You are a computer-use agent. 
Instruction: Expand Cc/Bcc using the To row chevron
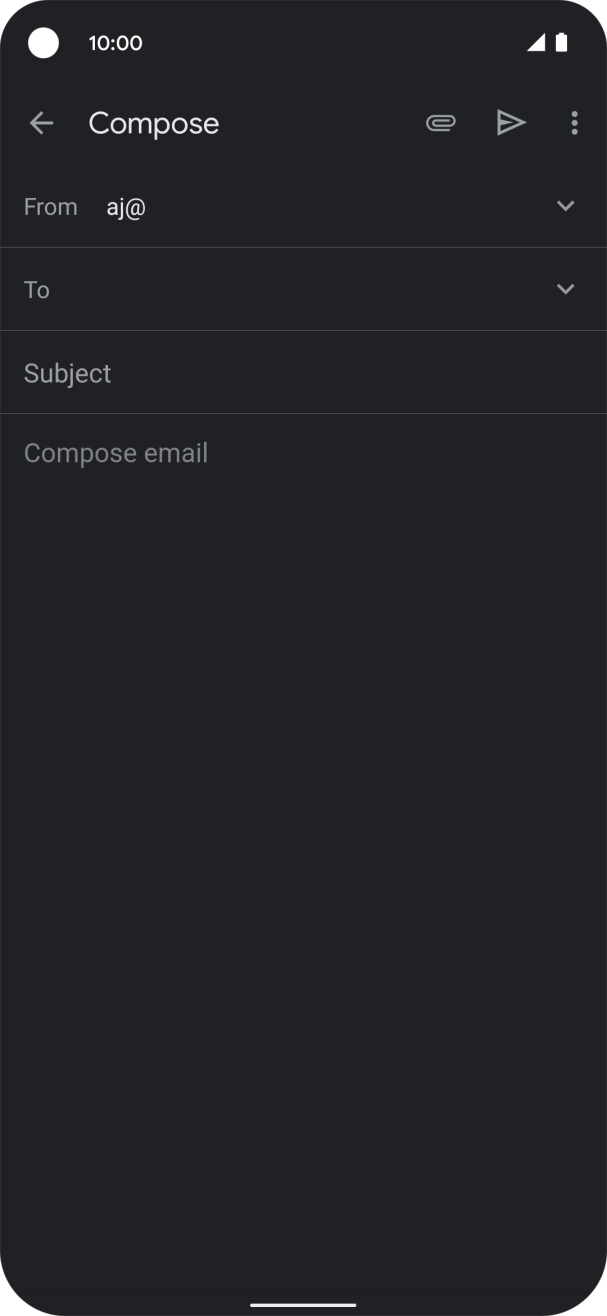566,289
